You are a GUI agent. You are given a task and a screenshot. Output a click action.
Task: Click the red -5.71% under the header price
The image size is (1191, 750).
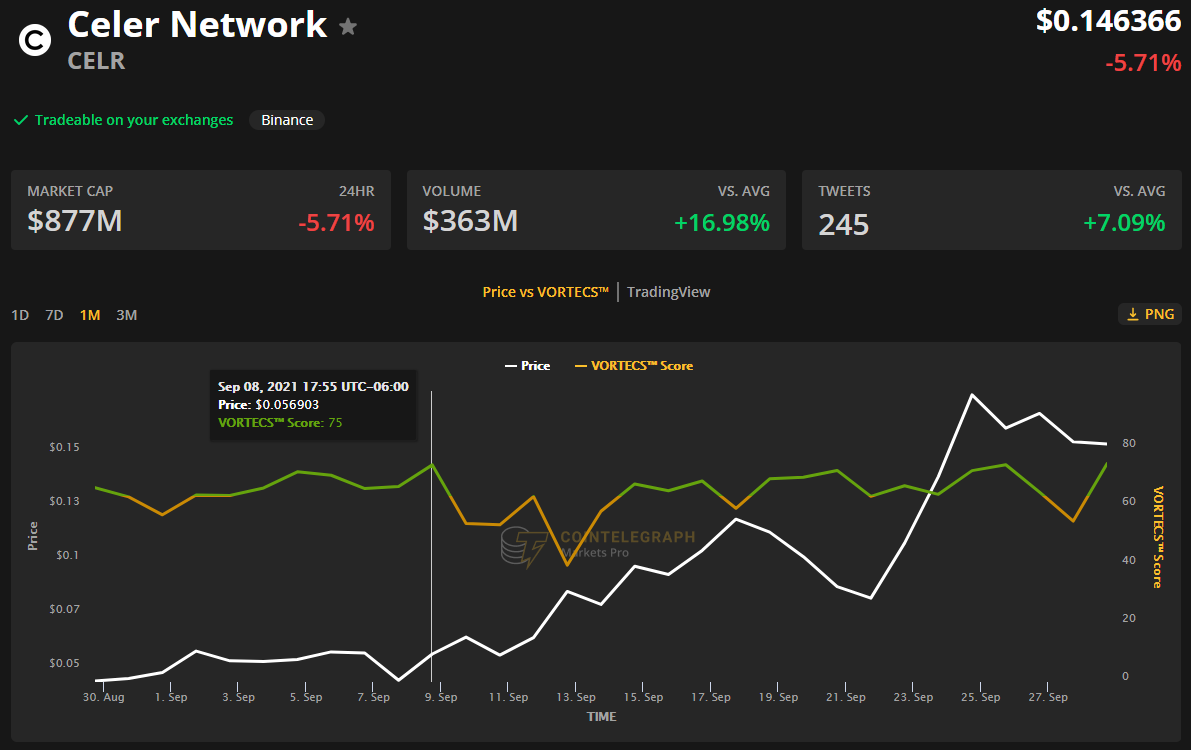1143,62
